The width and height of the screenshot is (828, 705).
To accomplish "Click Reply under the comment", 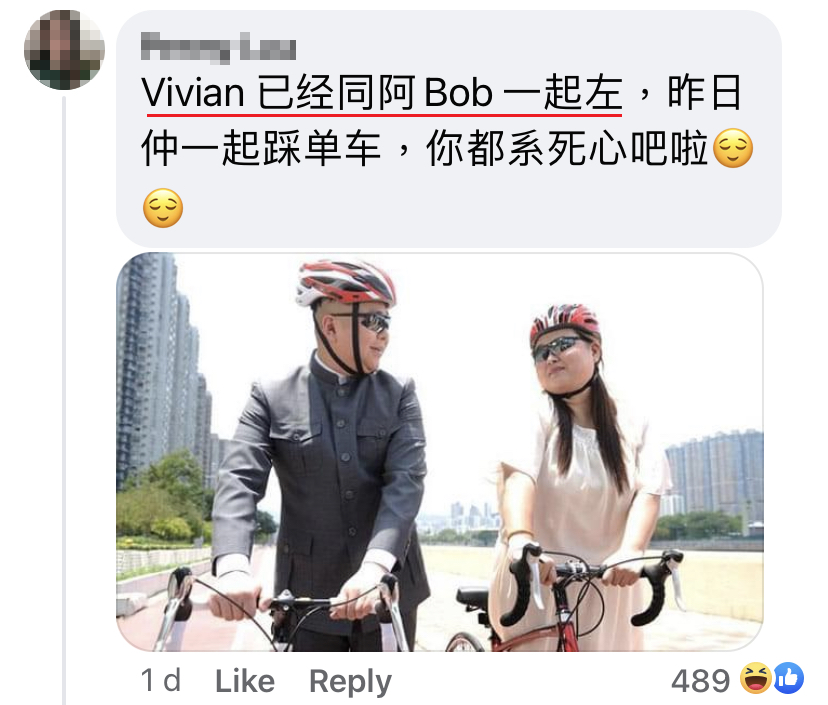I will (350, 682).
